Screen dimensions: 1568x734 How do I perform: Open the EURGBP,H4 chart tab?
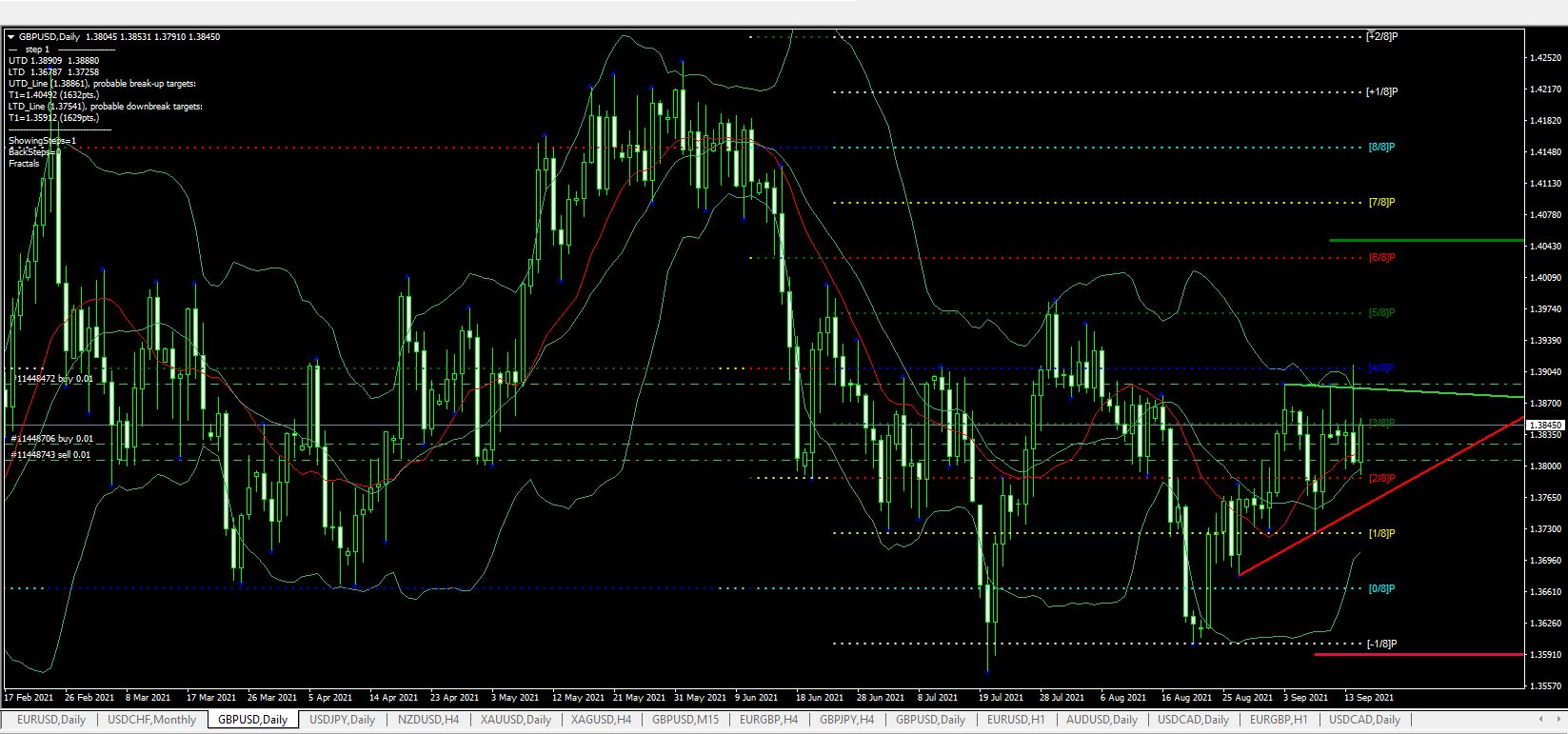pyautogui.click(x=768, y=720)
